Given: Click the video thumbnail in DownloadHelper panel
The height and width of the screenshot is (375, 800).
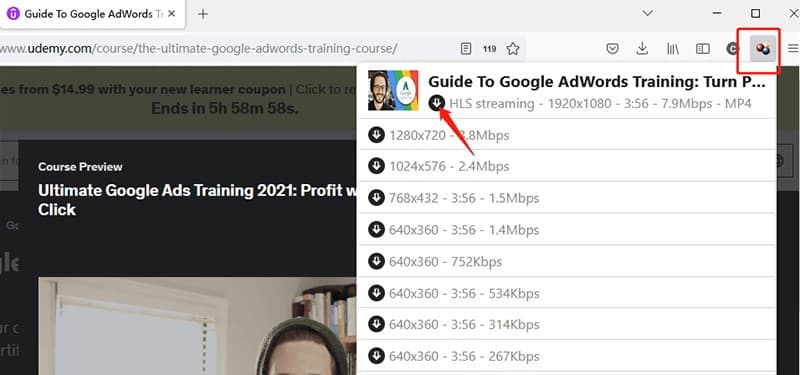Looking at the screenshot, I should pyautogui.click(x=393, y=90).
